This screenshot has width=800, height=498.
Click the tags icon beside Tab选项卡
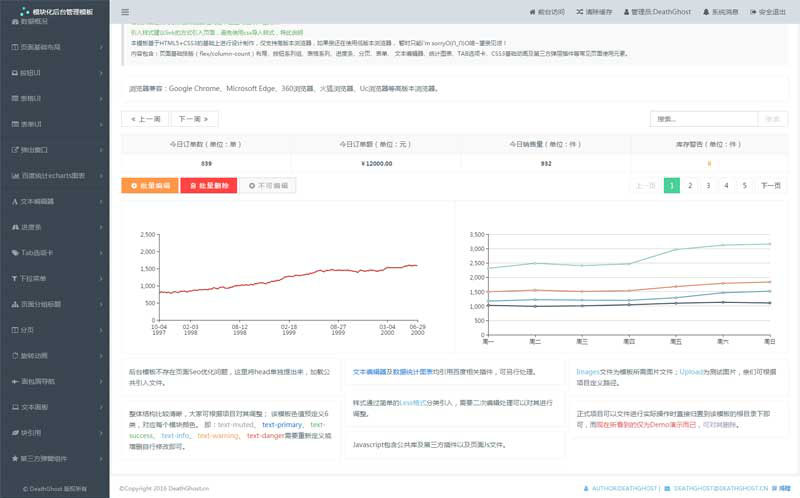pyautogui.click(x=15, y=253)
